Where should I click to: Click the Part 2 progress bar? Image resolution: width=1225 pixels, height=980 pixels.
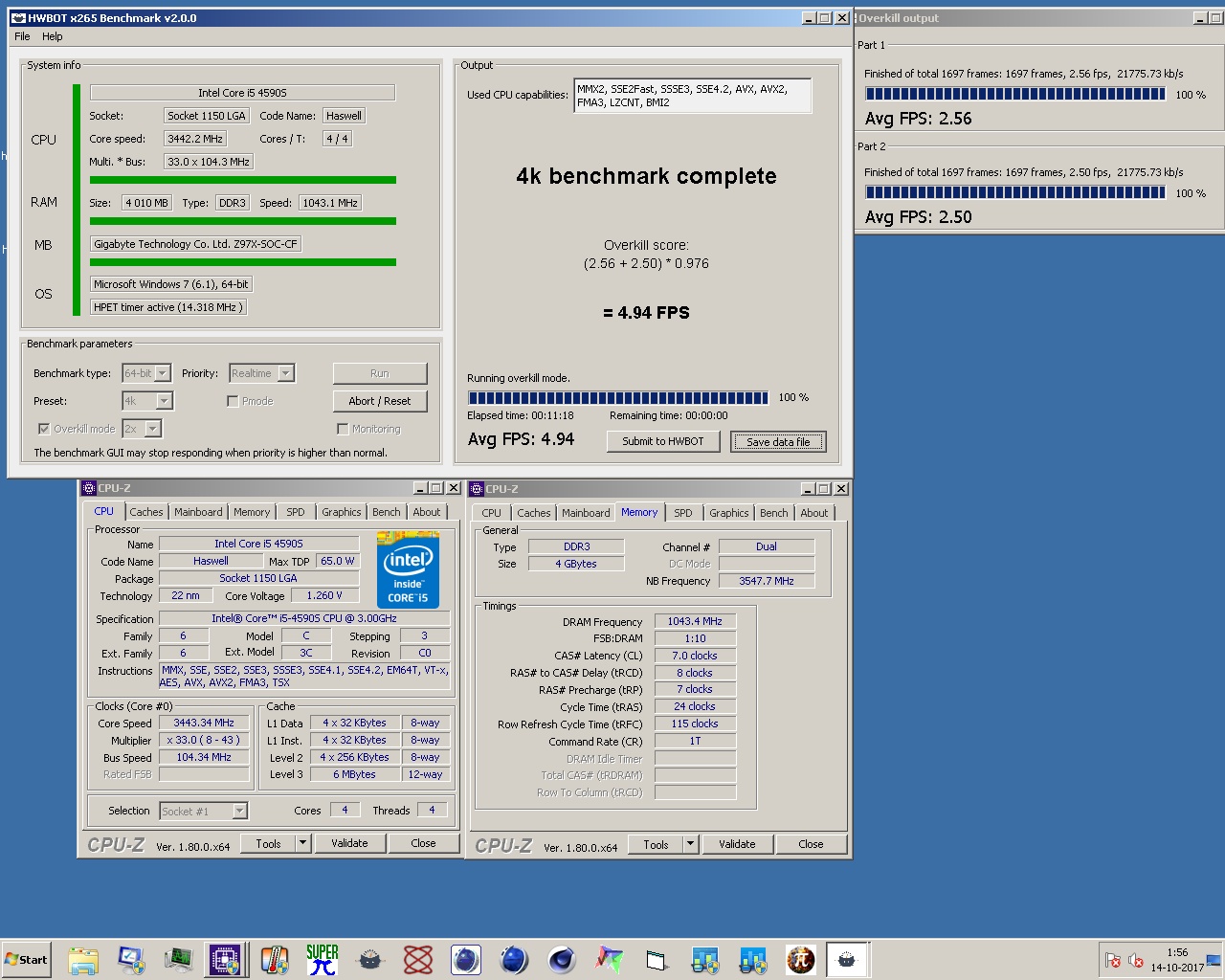click(1015, 192)
